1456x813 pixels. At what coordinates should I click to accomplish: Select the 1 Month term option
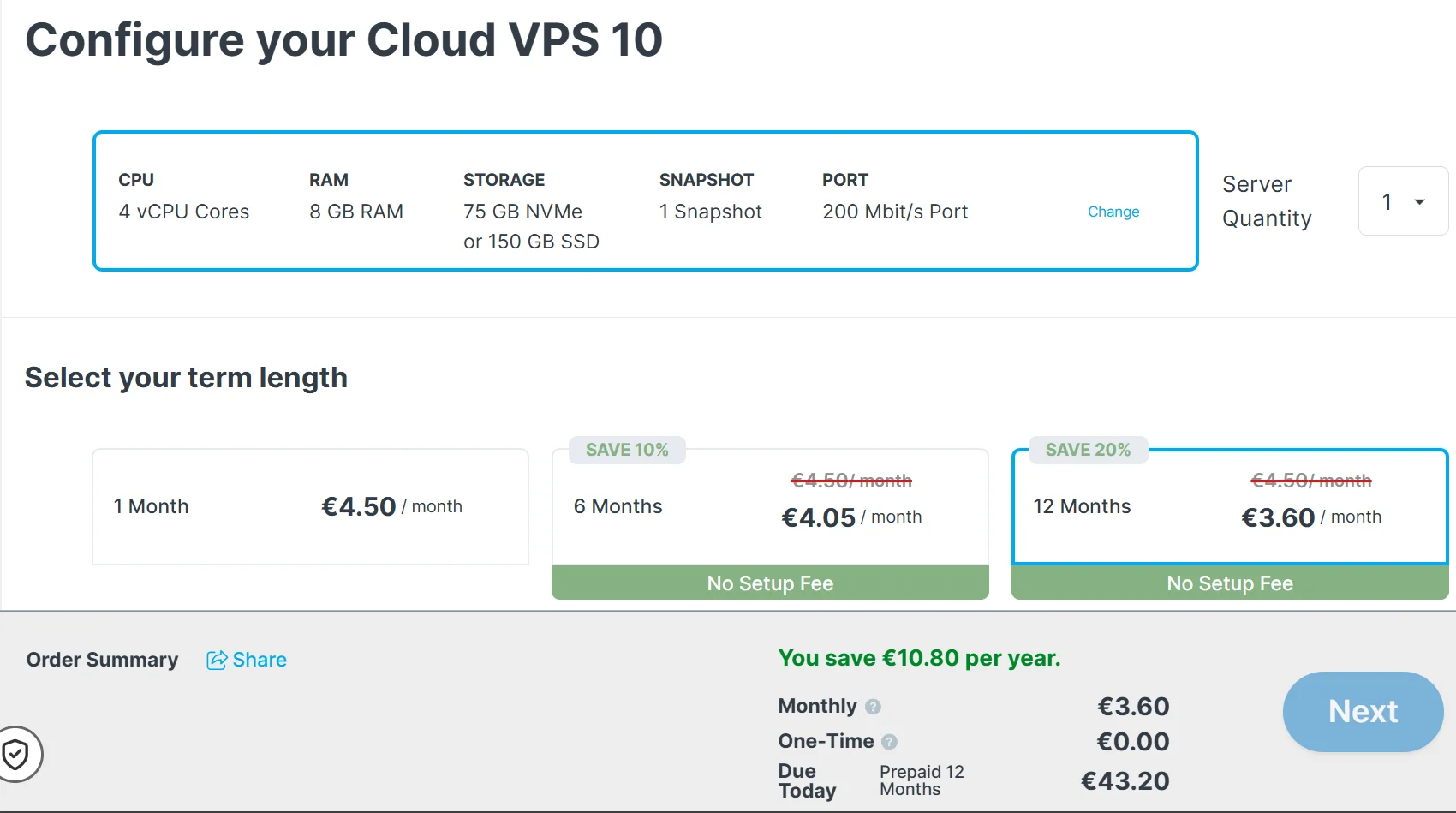click(x=310, y=506)
